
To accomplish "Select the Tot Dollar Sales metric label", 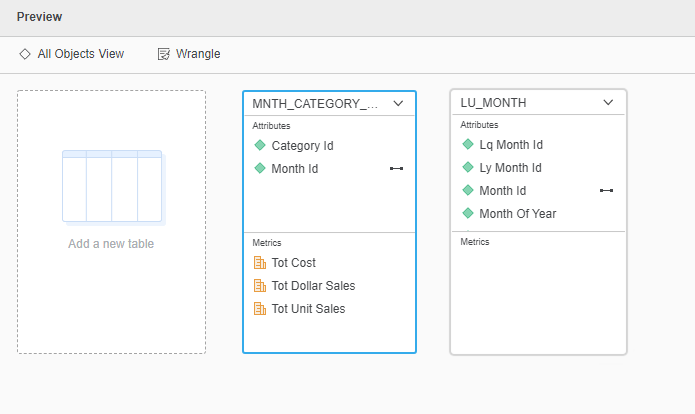I will [x=313, y=286].
